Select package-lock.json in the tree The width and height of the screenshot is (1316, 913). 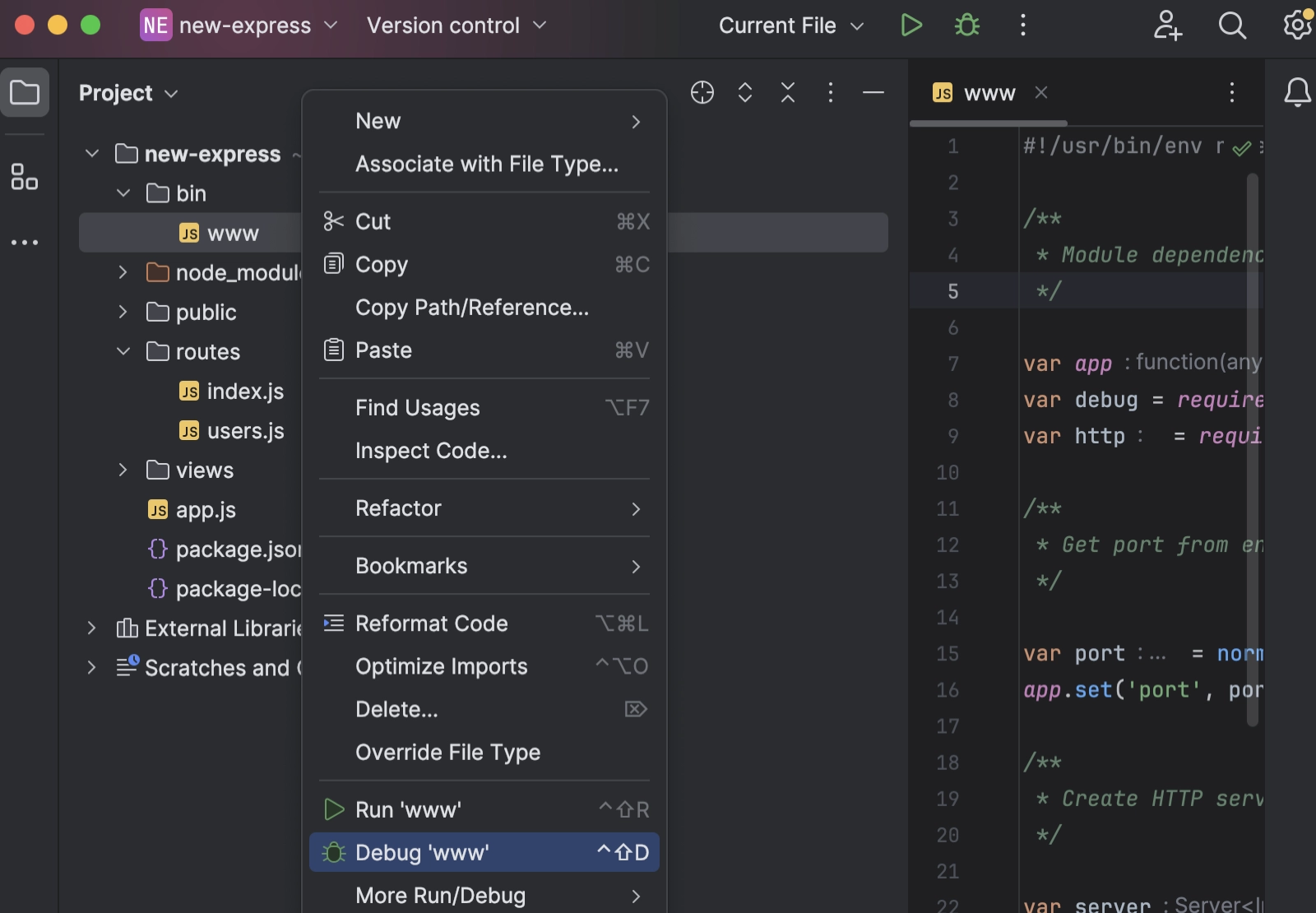(224, 589)
